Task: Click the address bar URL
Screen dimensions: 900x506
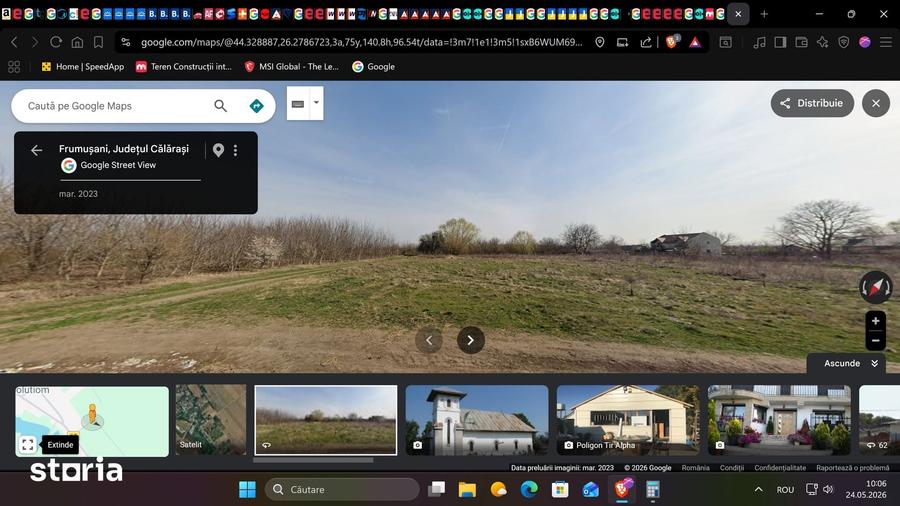Action: 361,42
